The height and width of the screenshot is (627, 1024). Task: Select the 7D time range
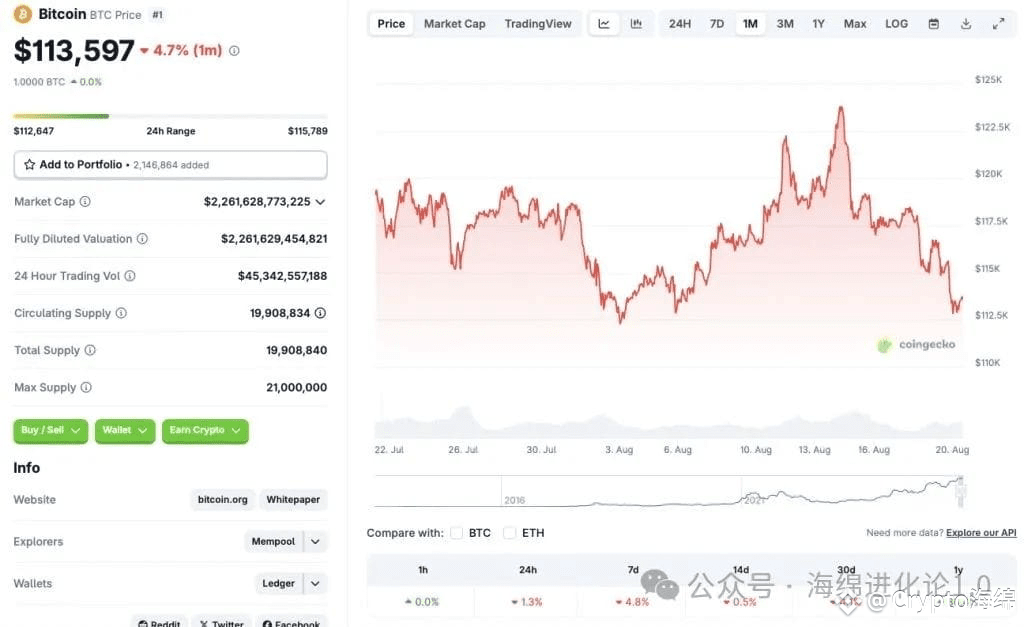click(716, 24)
